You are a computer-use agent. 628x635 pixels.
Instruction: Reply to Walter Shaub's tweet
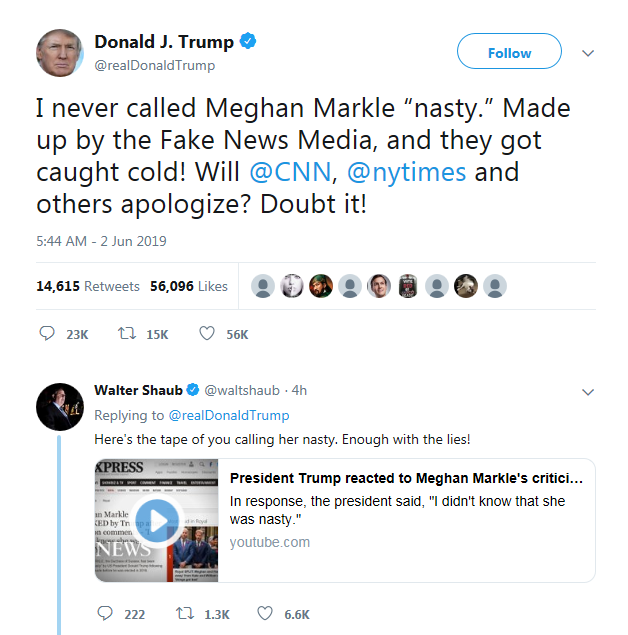104,613
